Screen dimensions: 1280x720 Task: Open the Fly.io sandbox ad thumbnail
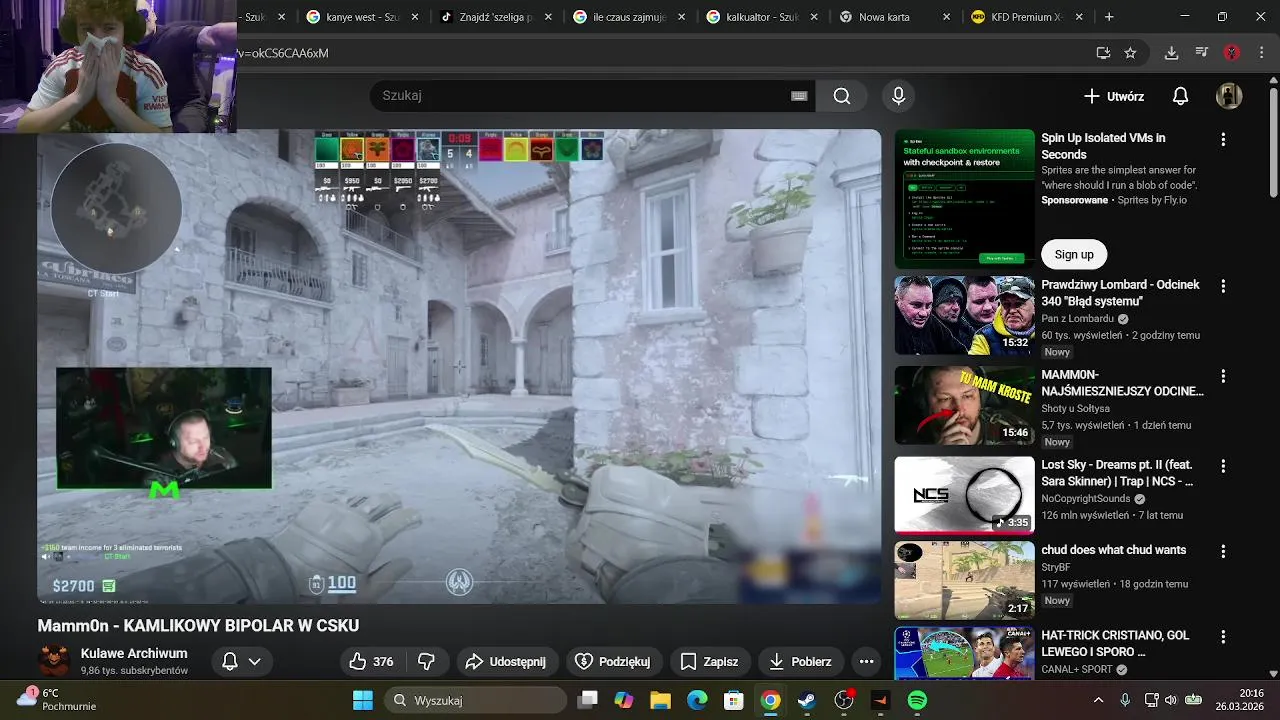pos(964,199)
